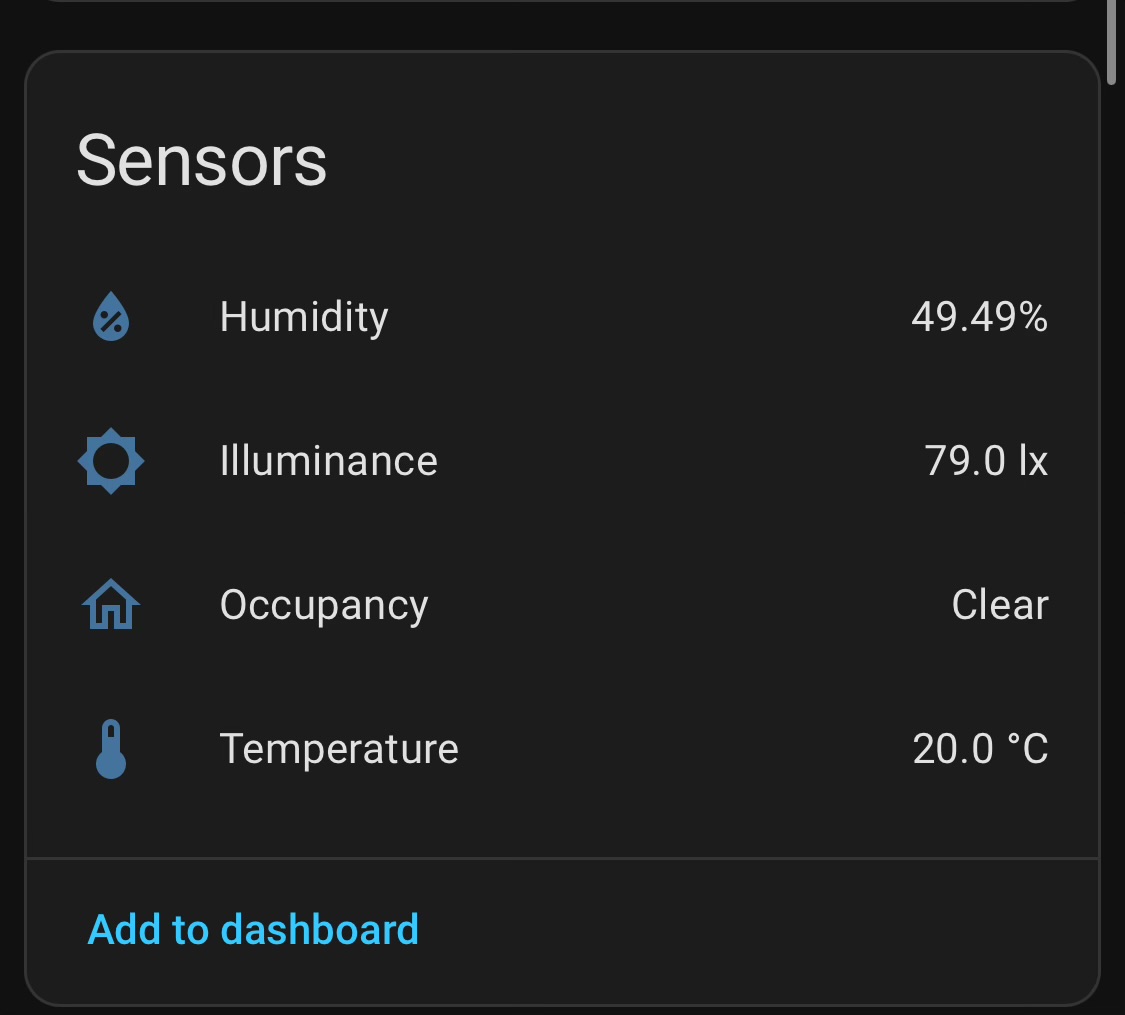Click the illuminance sun icon

[111, 461]
